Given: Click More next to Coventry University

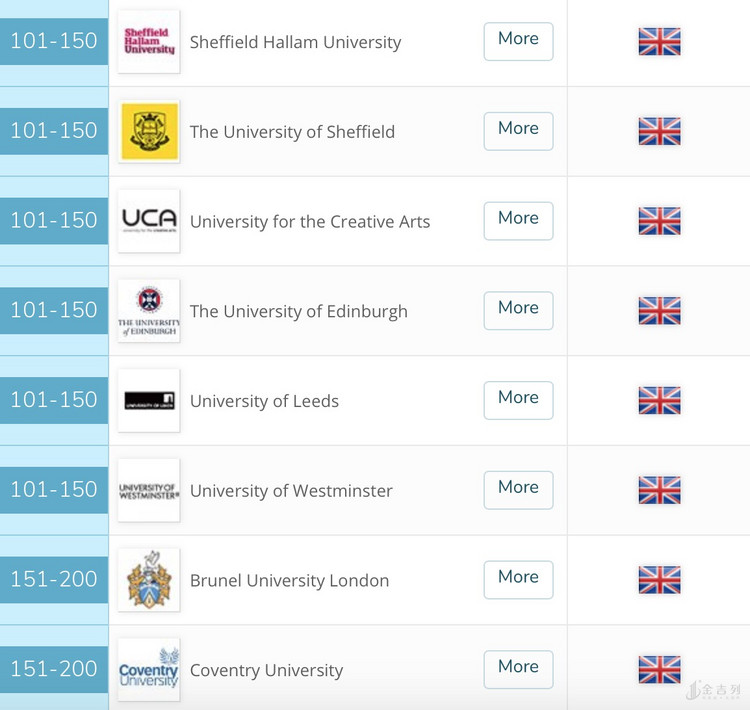Looking at the screenshot, I should click(518, 669).
